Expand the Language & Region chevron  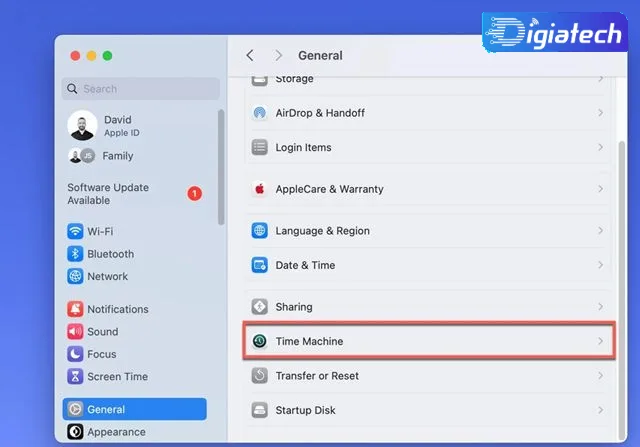(600, 230)
